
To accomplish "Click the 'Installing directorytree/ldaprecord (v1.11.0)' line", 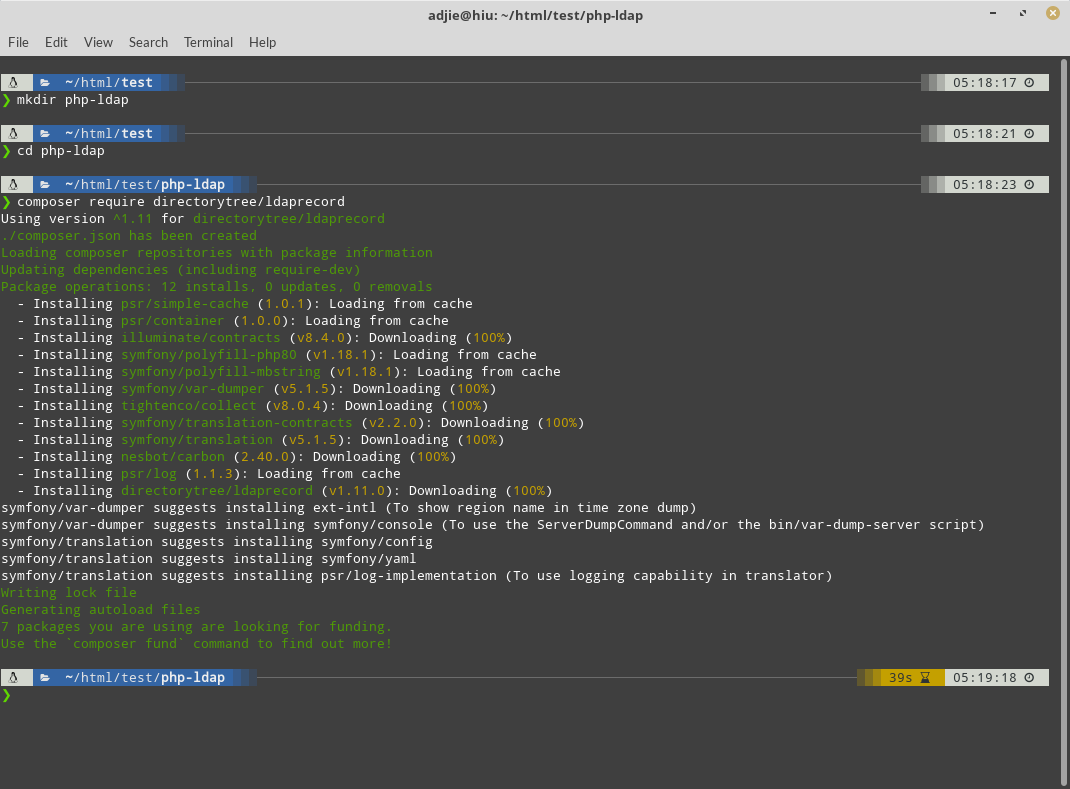I will 285,491.
